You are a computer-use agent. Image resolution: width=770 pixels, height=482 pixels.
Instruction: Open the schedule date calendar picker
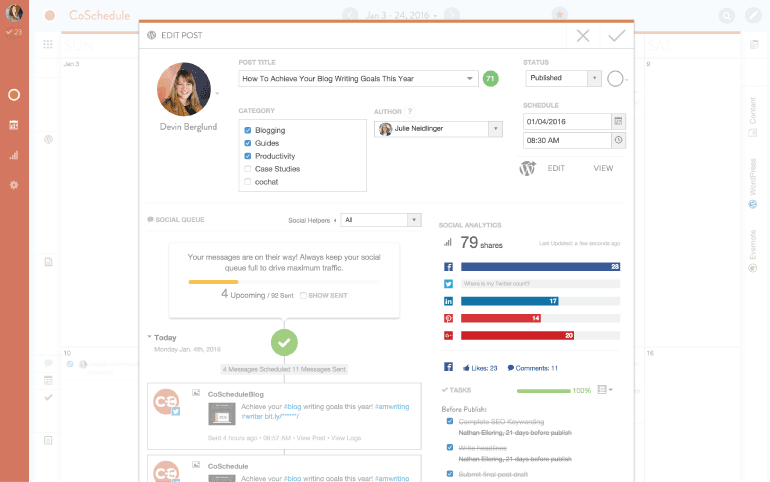618,121
